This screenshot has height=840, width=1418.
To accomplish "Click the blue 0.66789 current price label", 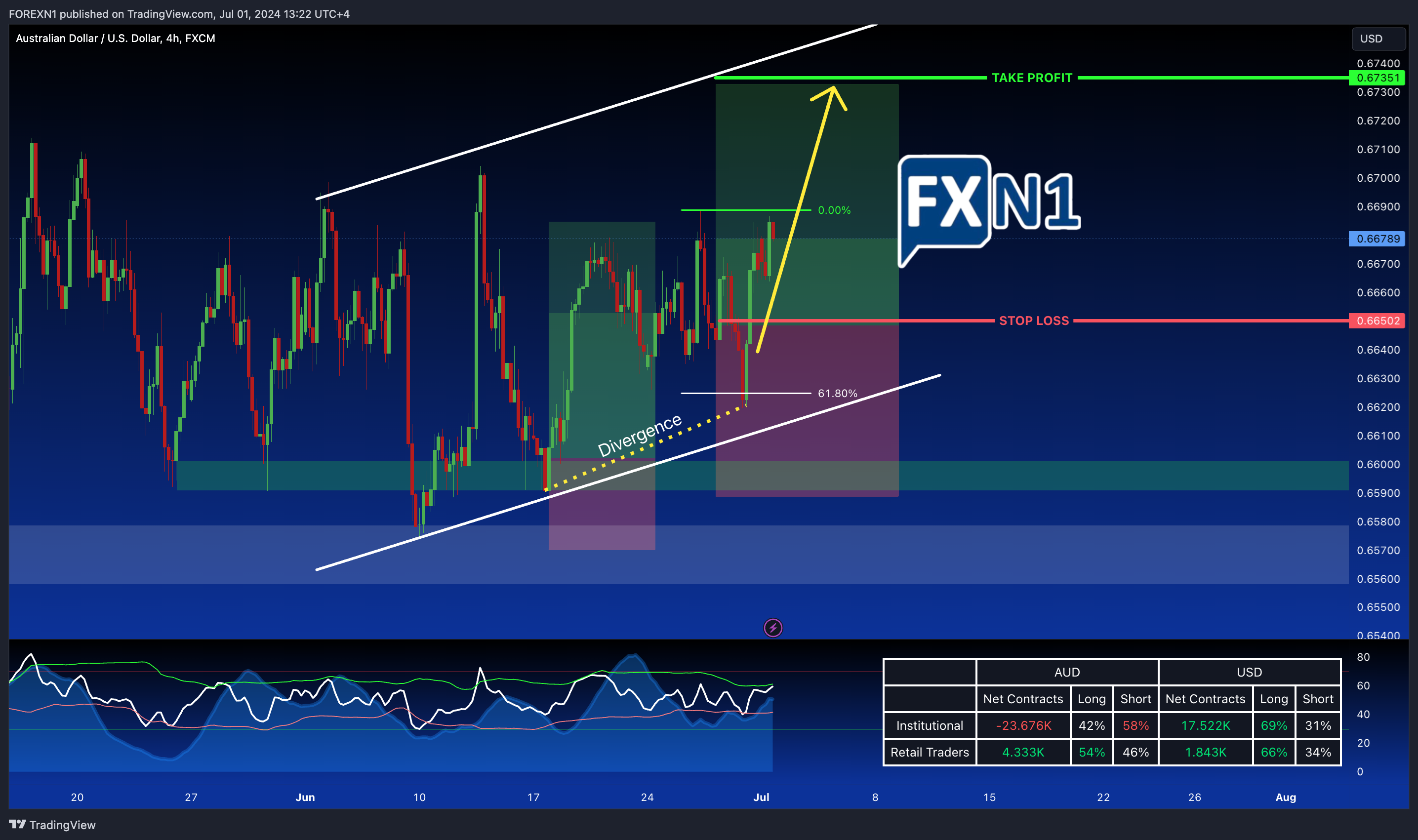I will 1377,239.
